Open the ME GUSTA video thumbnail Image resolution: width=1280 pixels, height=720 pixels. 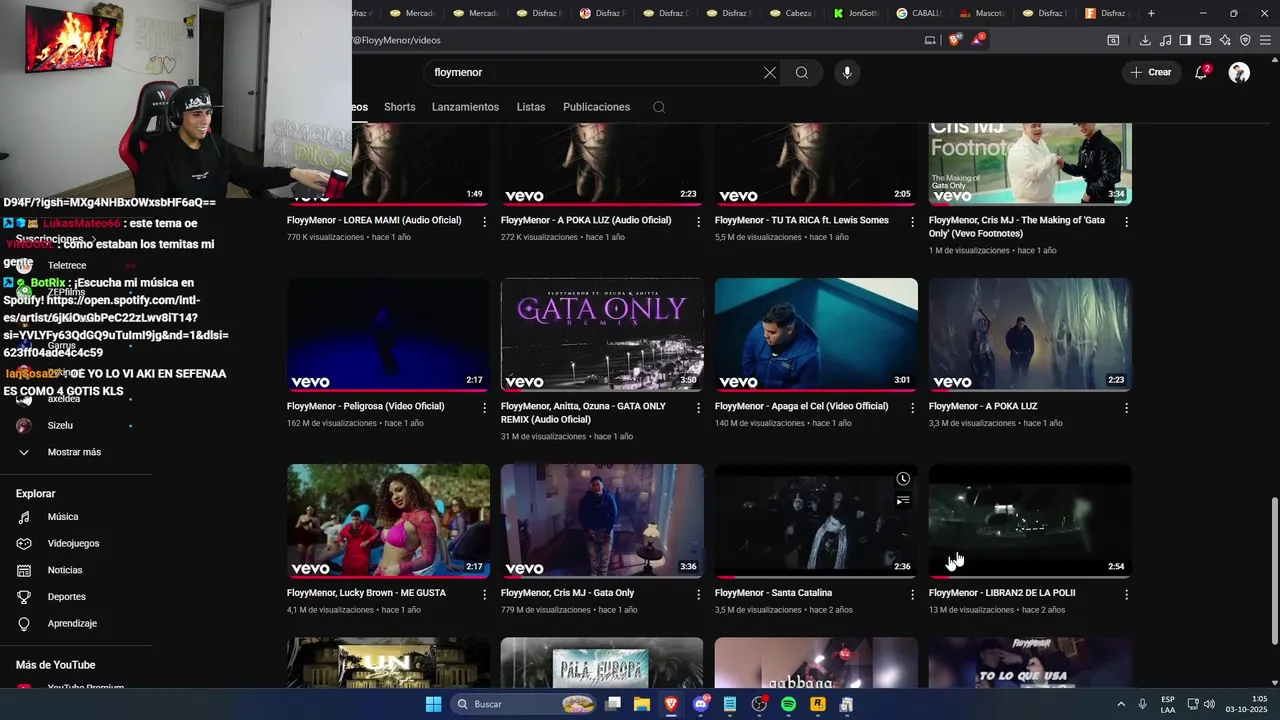(x=388, y=521)
